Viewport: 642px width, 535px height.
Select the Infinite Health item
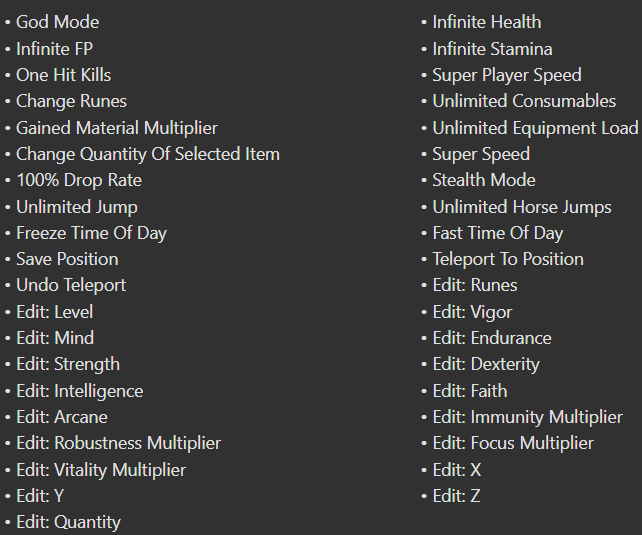pos(487,22)
